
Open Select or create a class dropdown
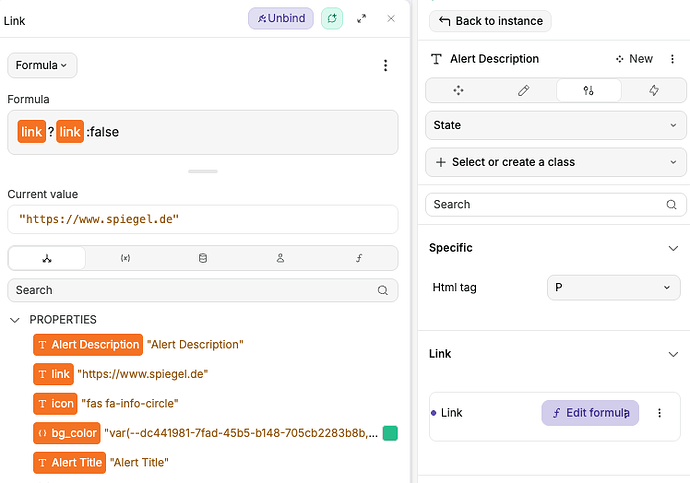[556, 162]
